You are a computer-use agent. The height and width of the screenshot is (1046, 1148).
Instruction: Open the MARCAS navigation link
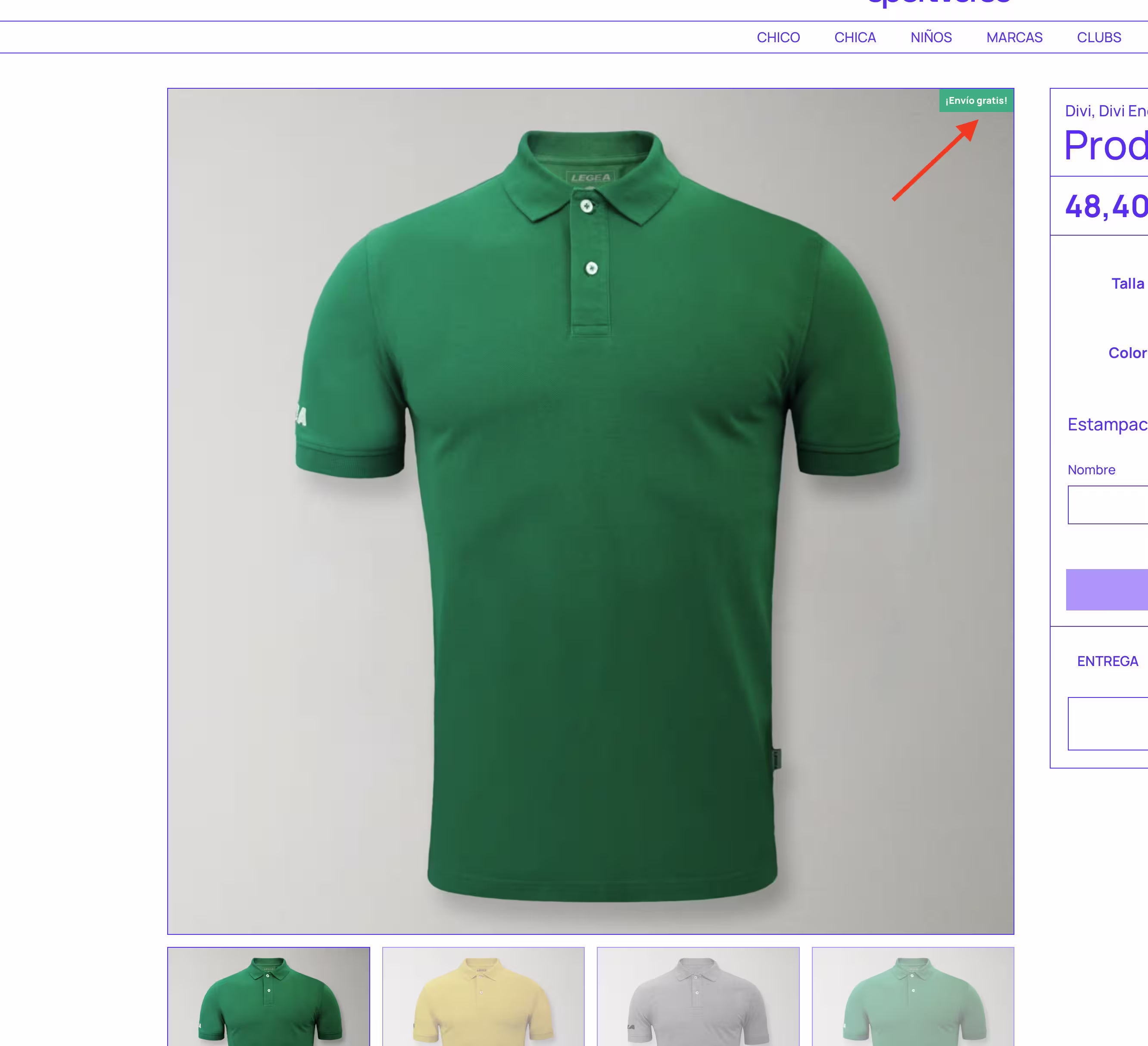[1014, 37]
